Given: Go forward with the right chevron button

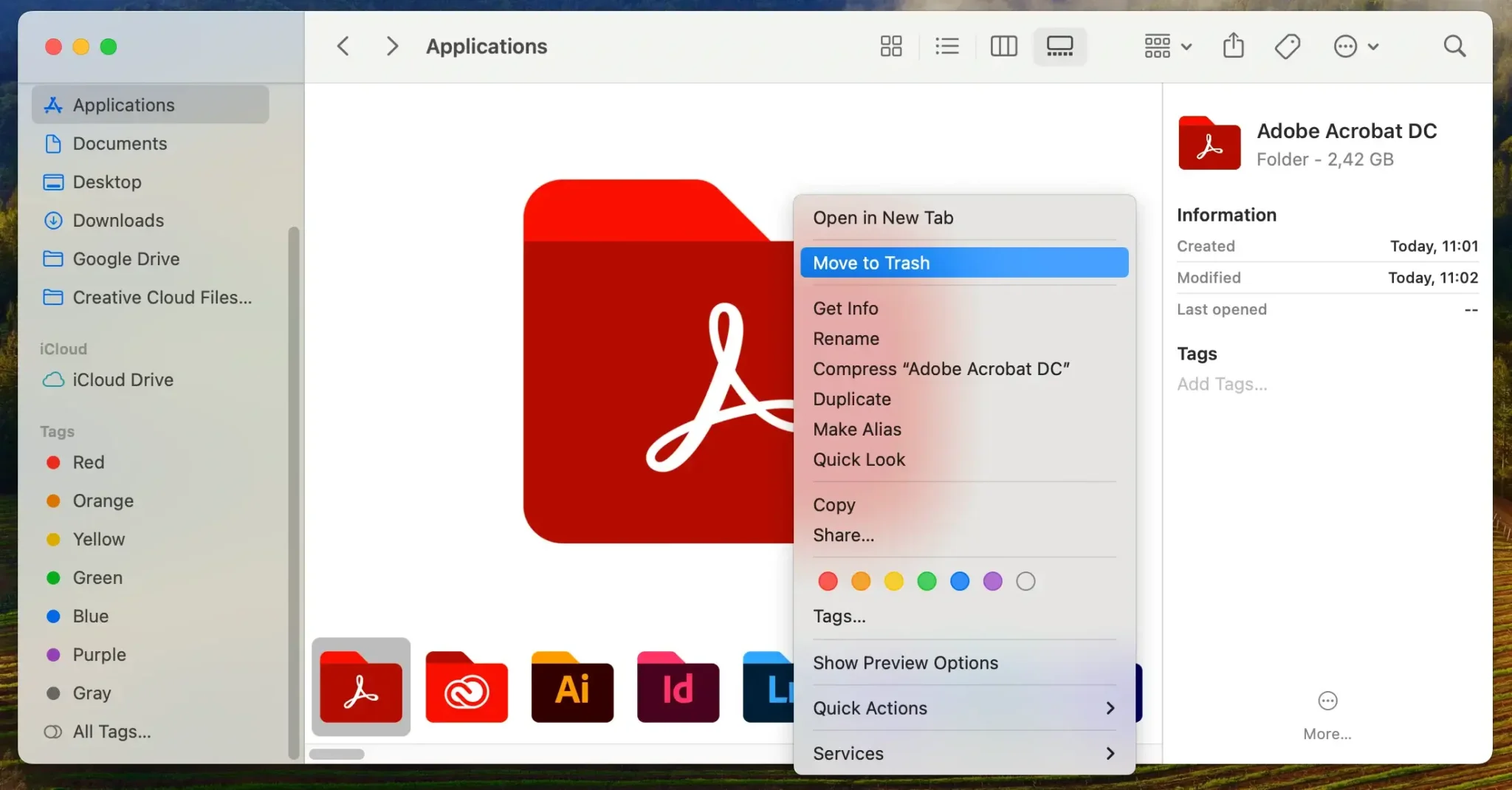Looking at the screenshot, I should point(392,47).
